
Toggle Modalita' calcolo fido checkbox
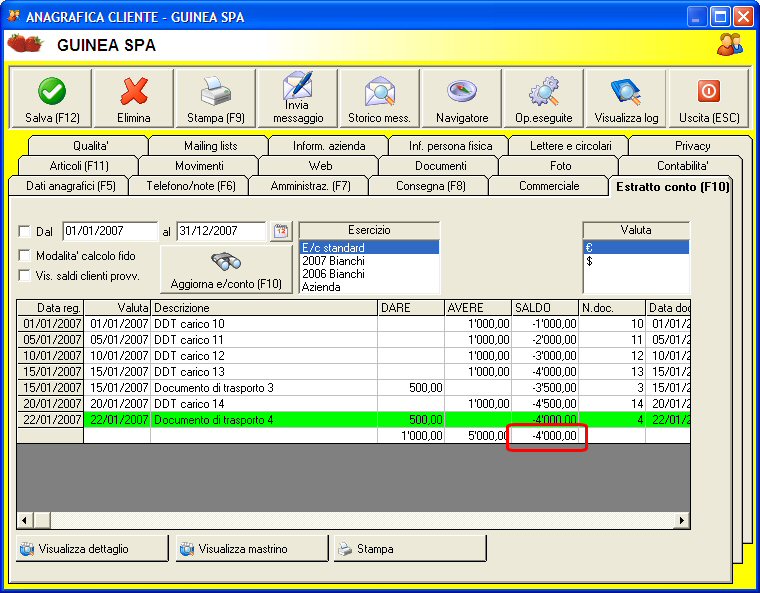tap(24, 255)
